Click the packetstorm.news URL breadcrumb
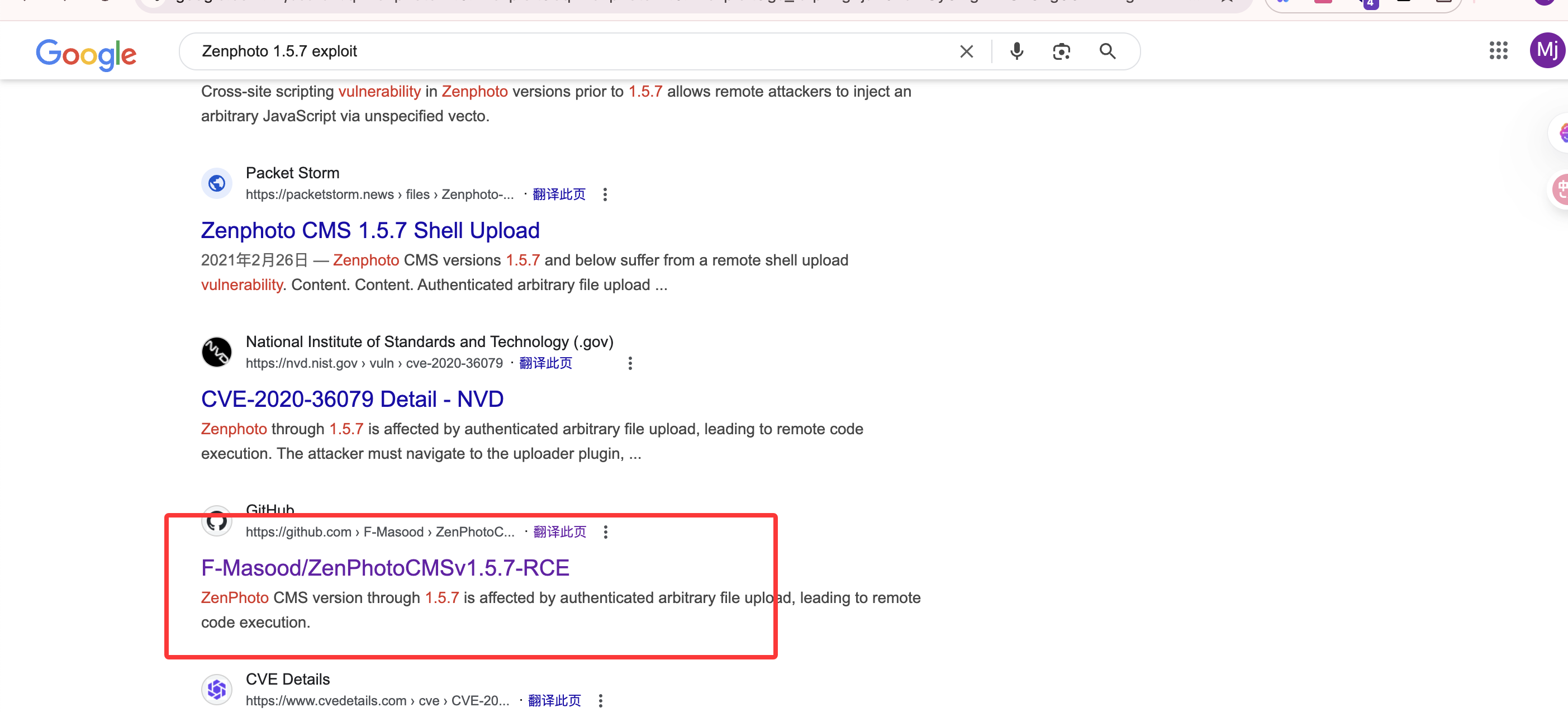The image size is (1568, 712). 380,194
